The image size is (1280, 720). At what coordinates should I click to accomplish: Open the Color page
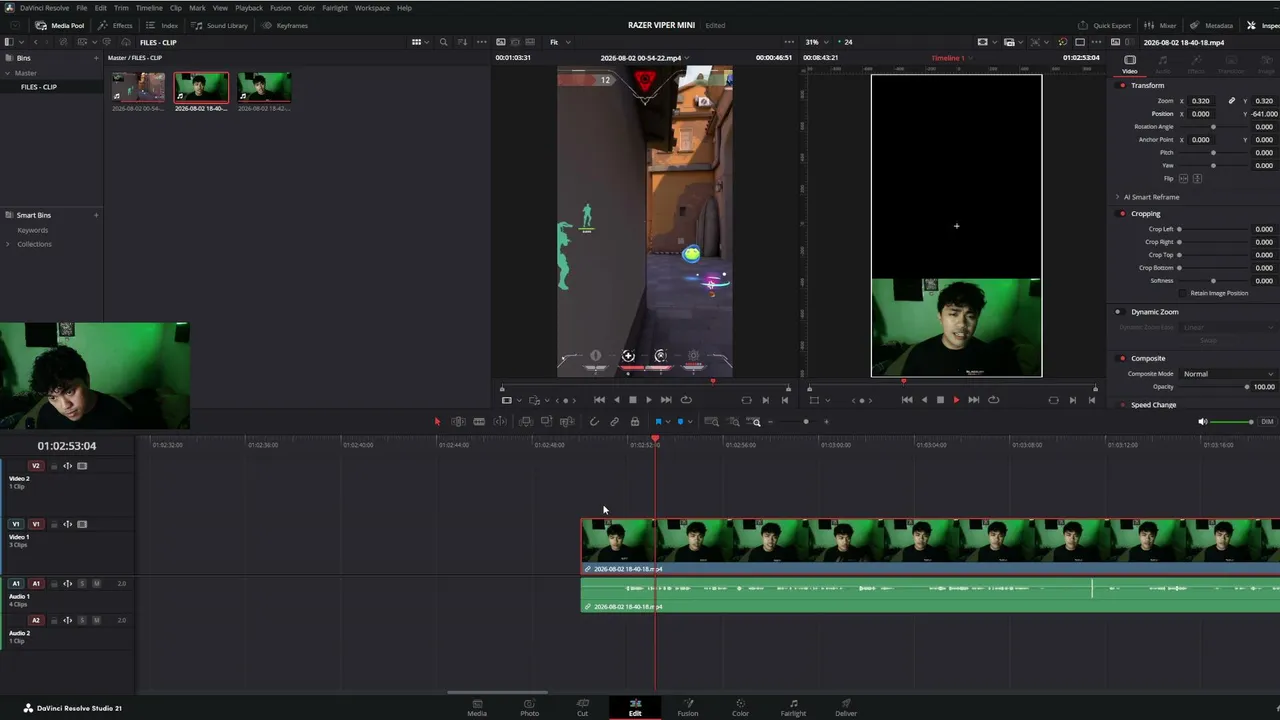740,707
